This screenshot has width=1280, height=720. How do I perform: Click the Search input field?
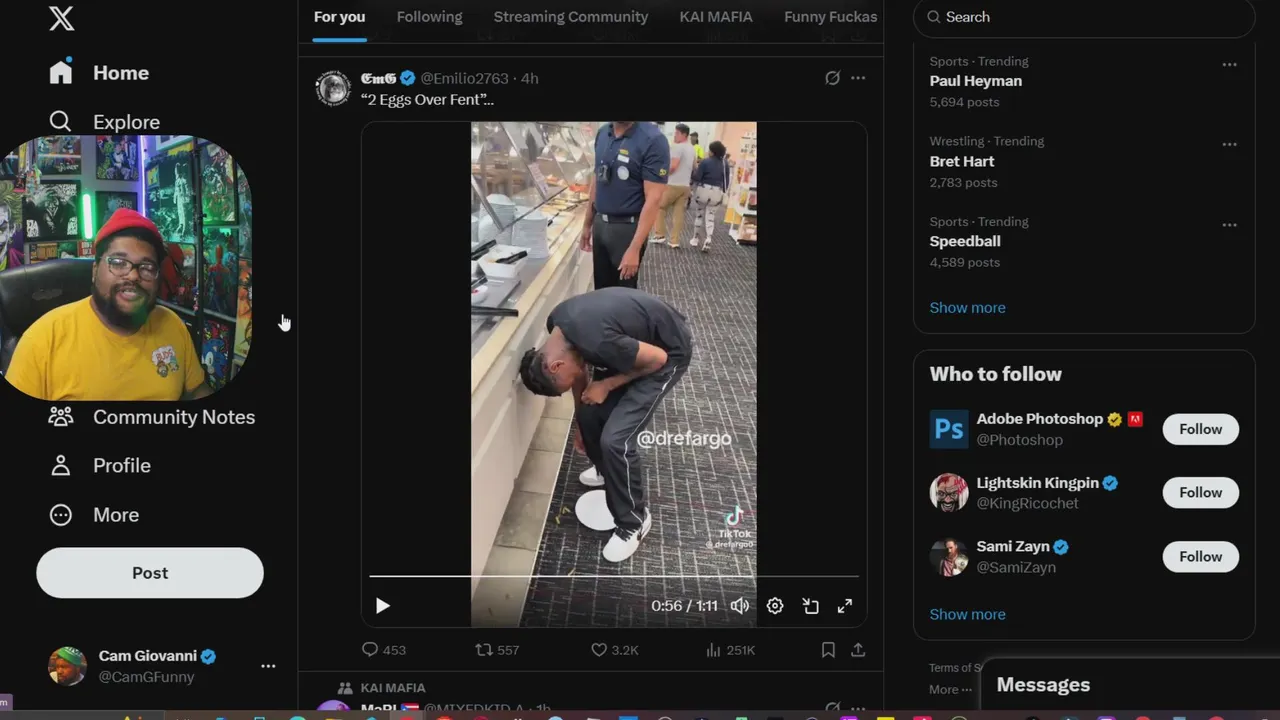click(x=1090, y=17)
